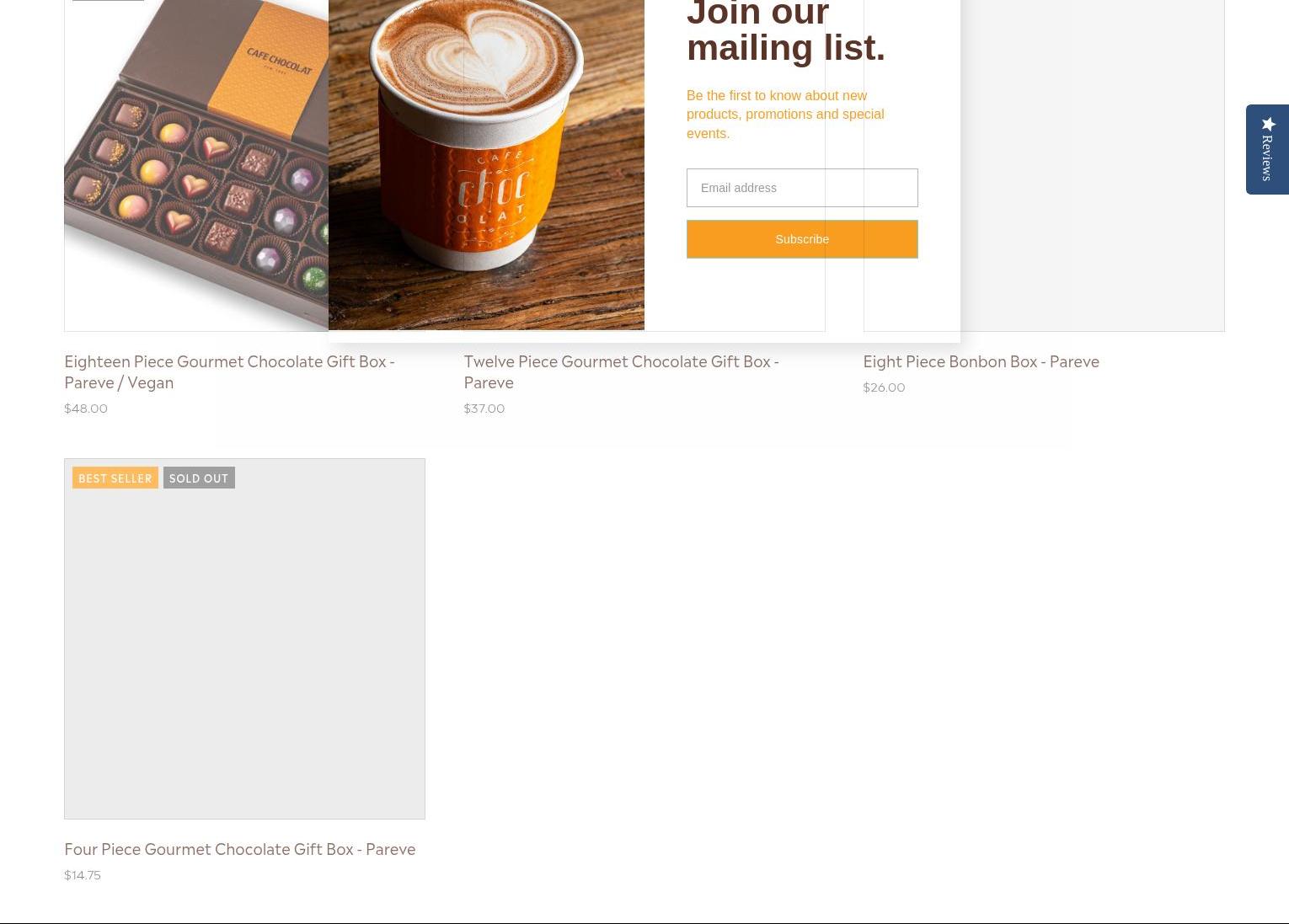Viewport: 1289px width, 924px height.
Task: Click the latte coffee cup photo
Action: click(x=486, y=164)
